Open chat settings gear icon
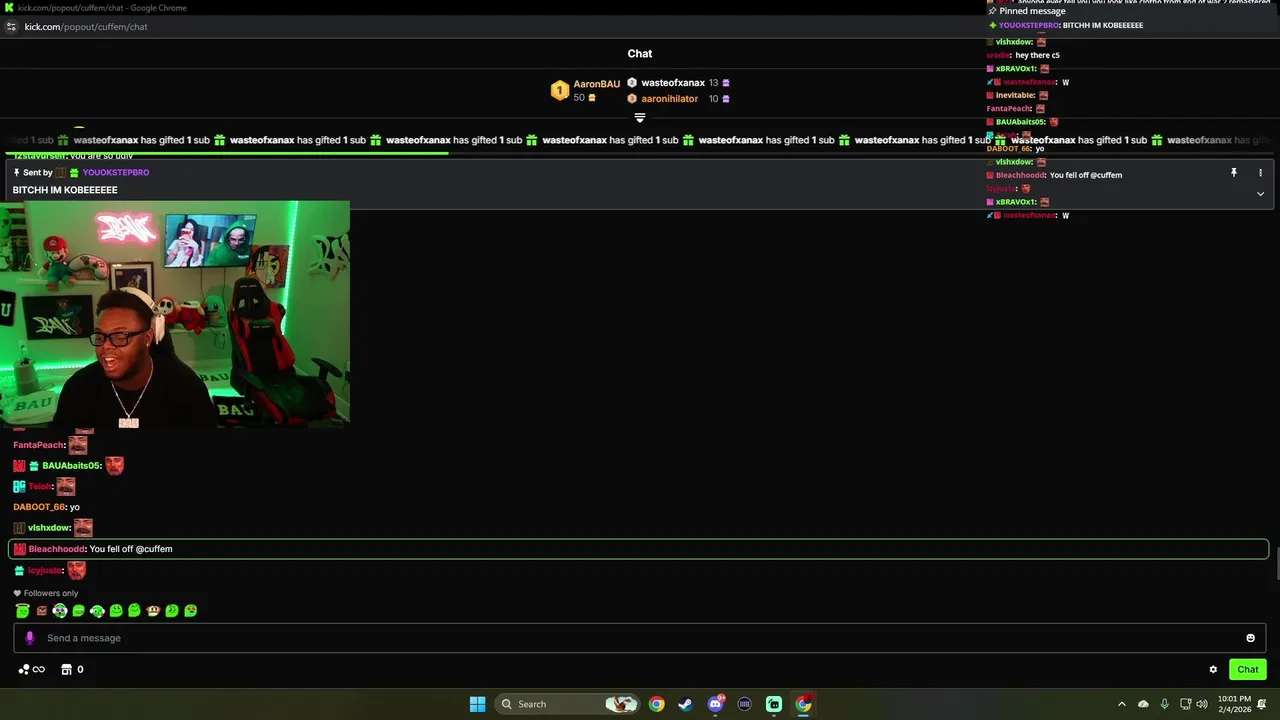This screenshot has height=720, width=1280. pyautogui.click(x=1213, y=670)
